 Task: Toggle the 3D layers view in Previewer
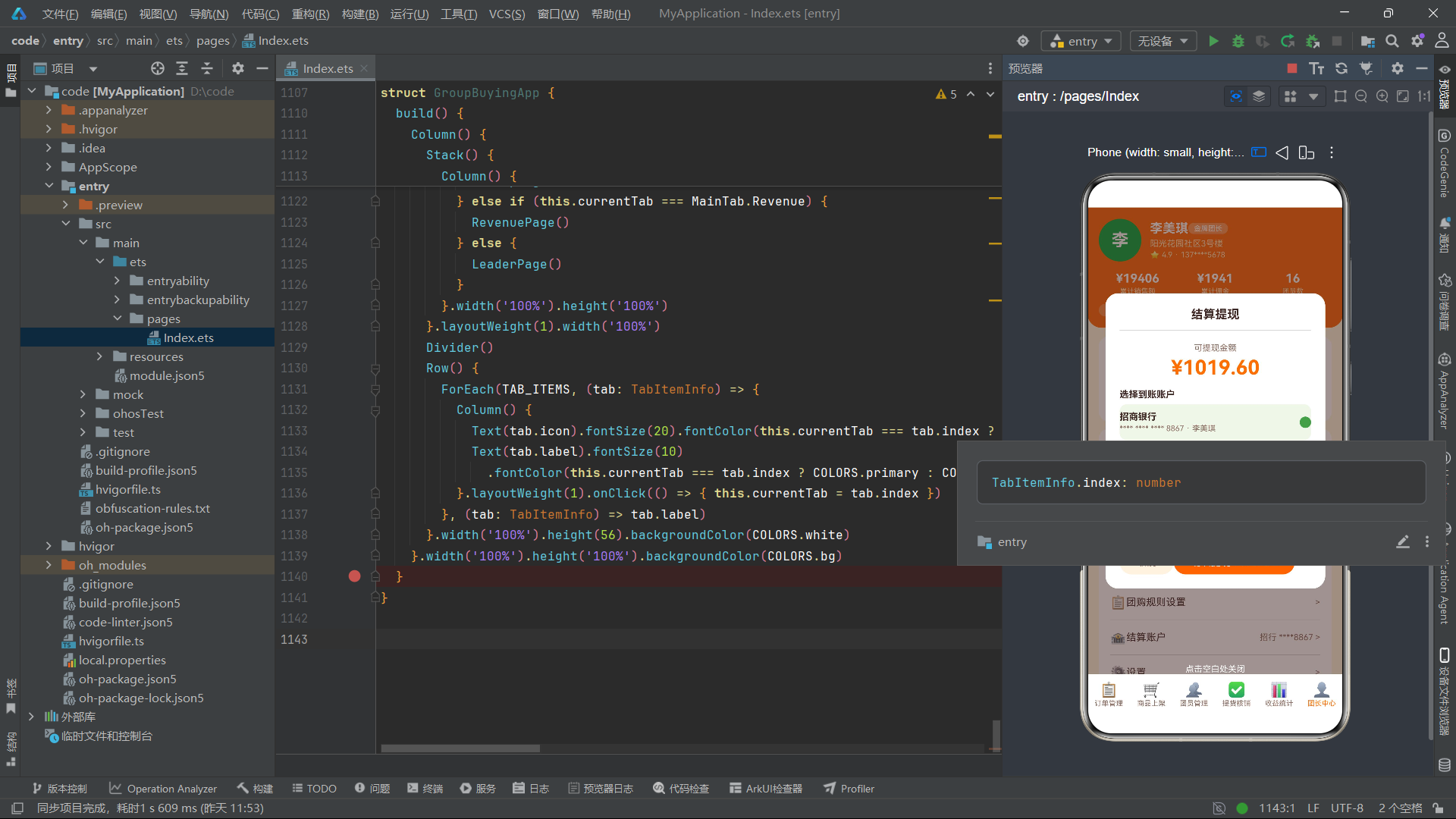tap(1259, 96)
